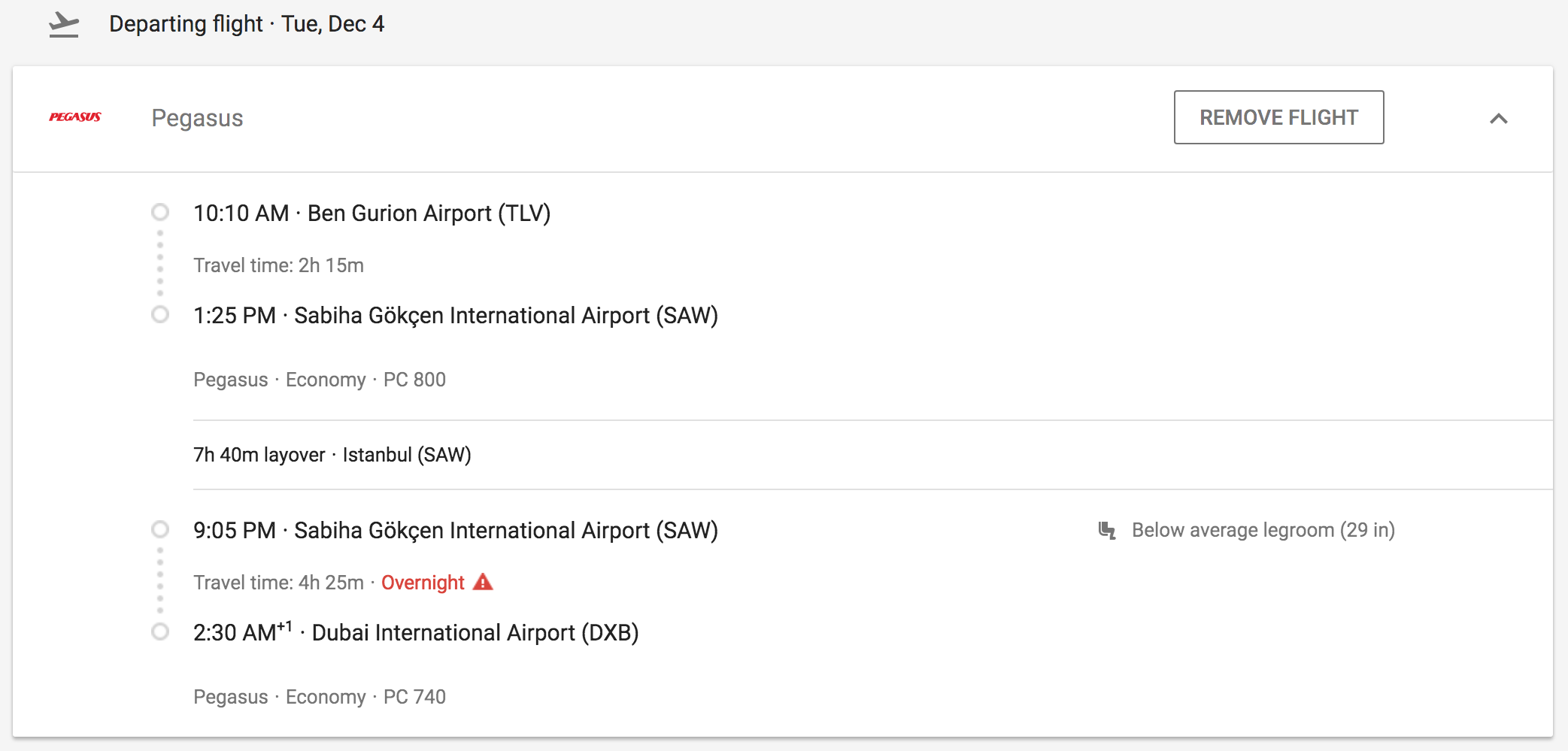The width and height of the screenshot is (1568, 751).
Task: Click the departing flight airplane icon
Action: point(64,25)
